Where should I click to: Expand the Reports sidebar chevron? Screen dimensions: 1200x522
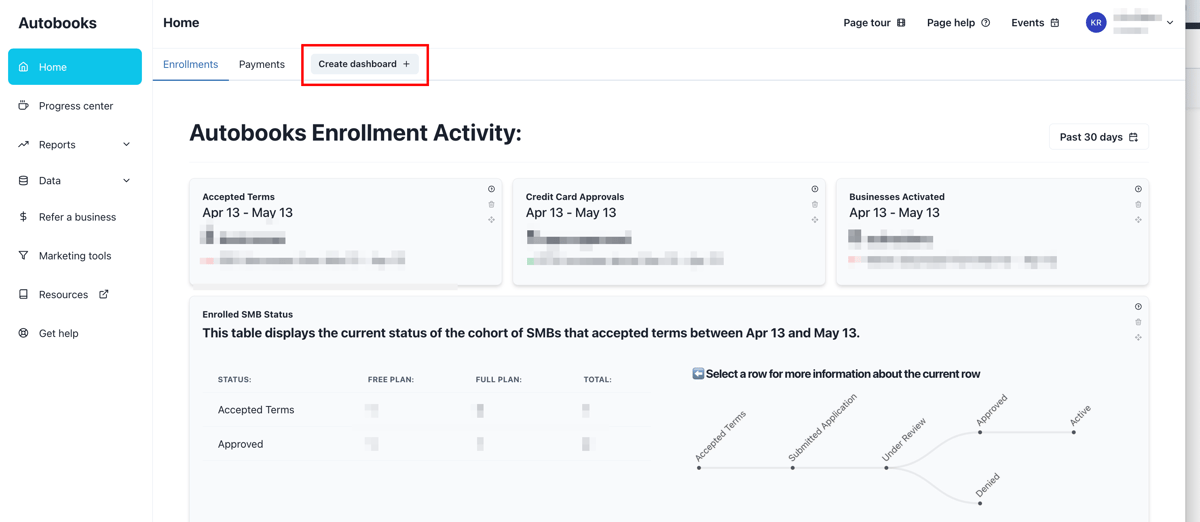[x=126, y=145]
